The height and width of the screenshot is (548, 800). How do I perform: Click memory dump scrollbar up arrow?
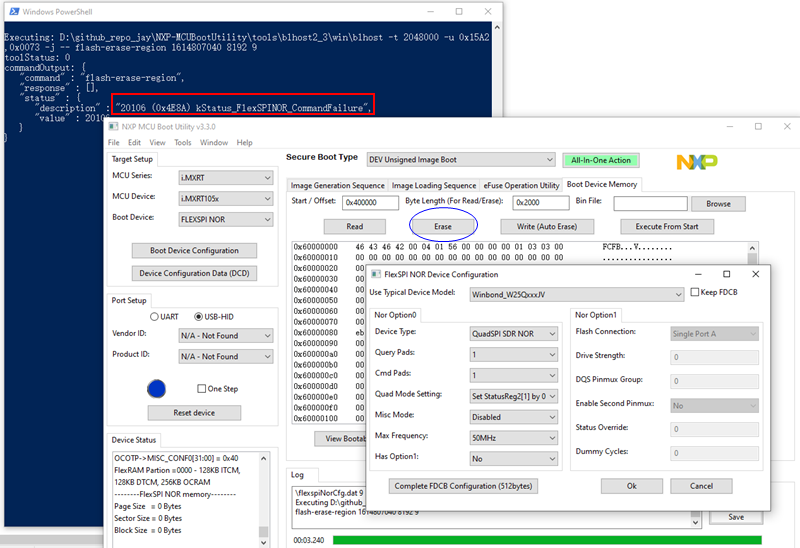tap(752, 248)
